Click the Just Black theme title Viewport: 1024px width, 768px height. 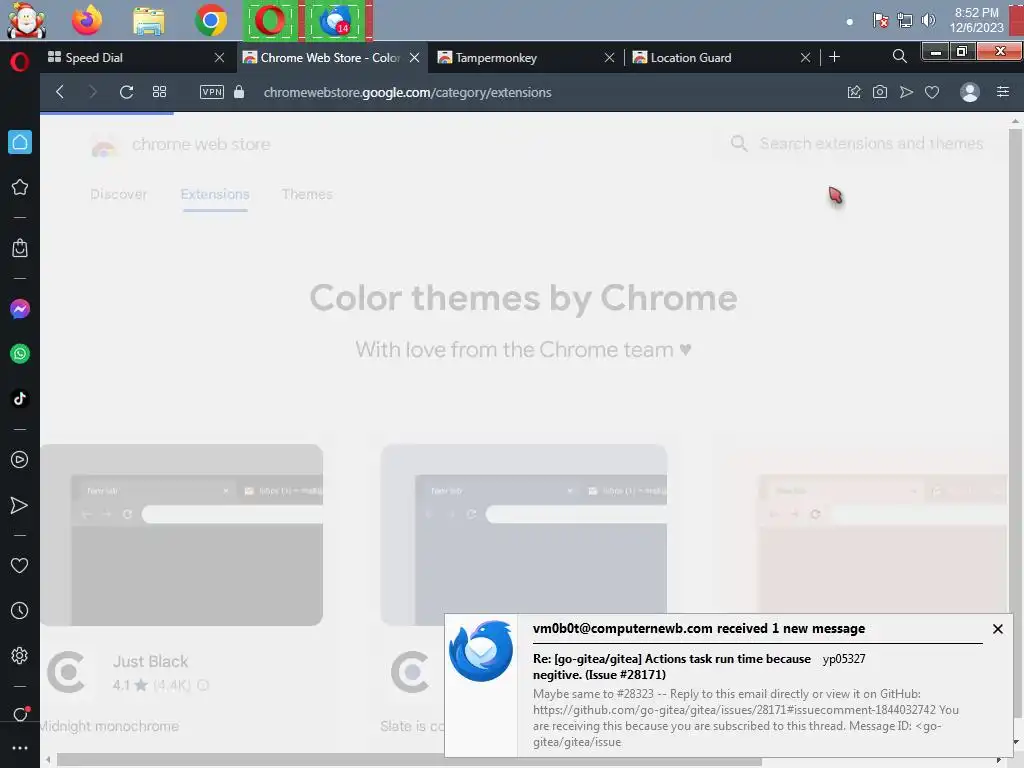coord(150,662)
